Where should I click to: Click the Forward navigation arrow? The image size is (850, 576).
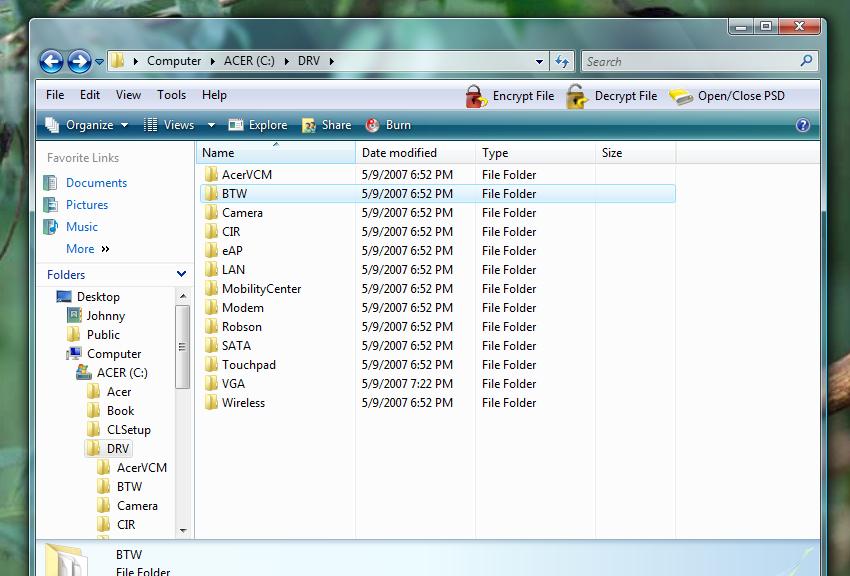click(x=79, y=61)
